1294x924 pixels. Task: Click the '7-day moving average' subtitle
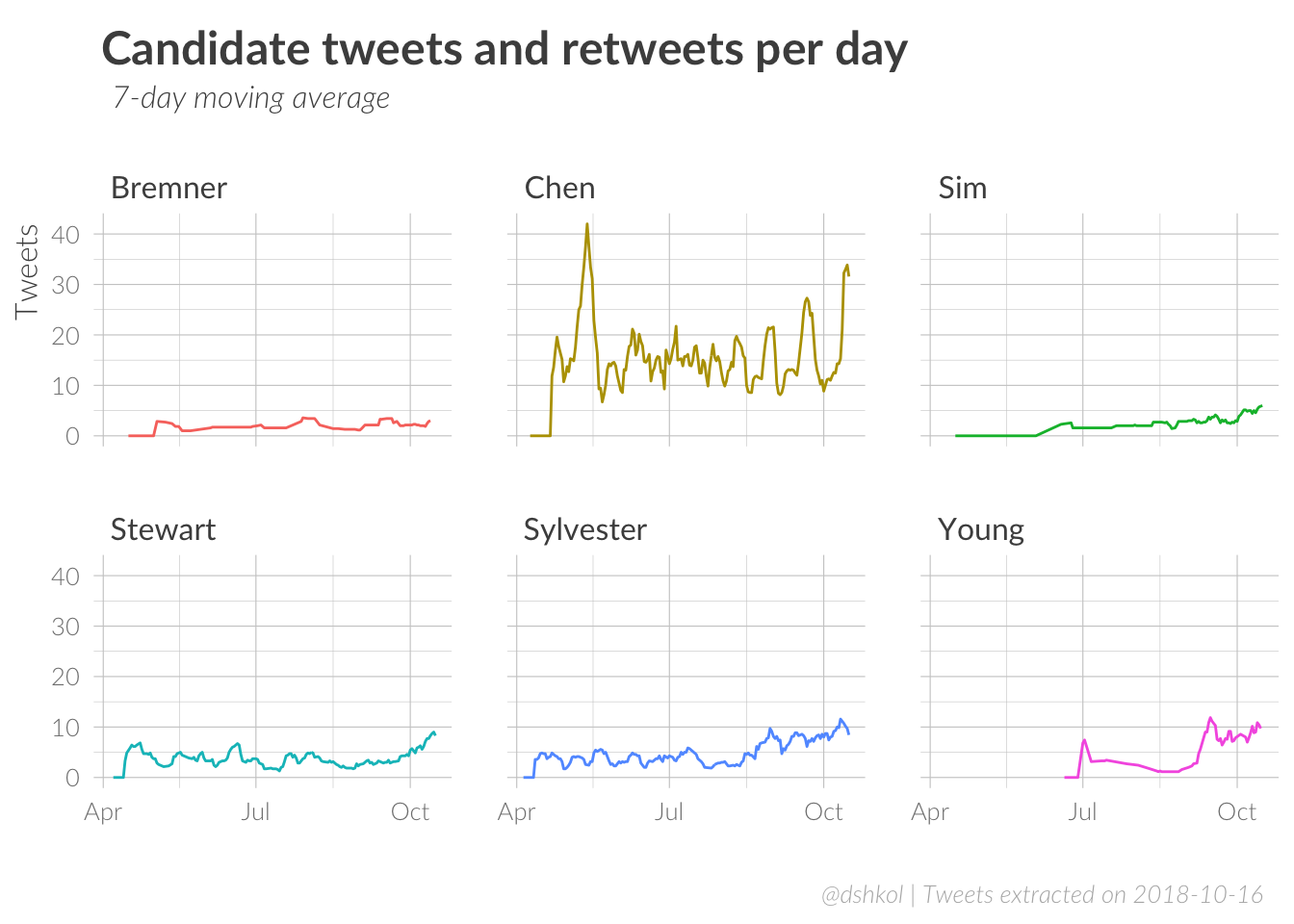[251, 98]
